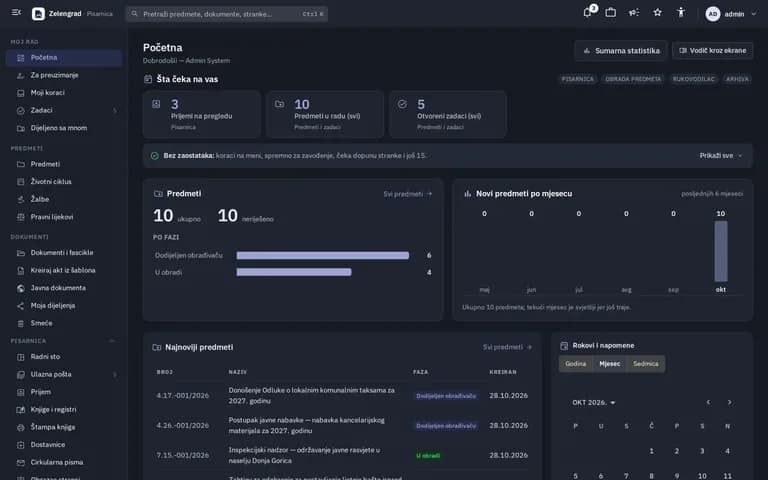Go to previous month in calendar
The width and height of the screenshot is (768, 480).
coord(708,403)
